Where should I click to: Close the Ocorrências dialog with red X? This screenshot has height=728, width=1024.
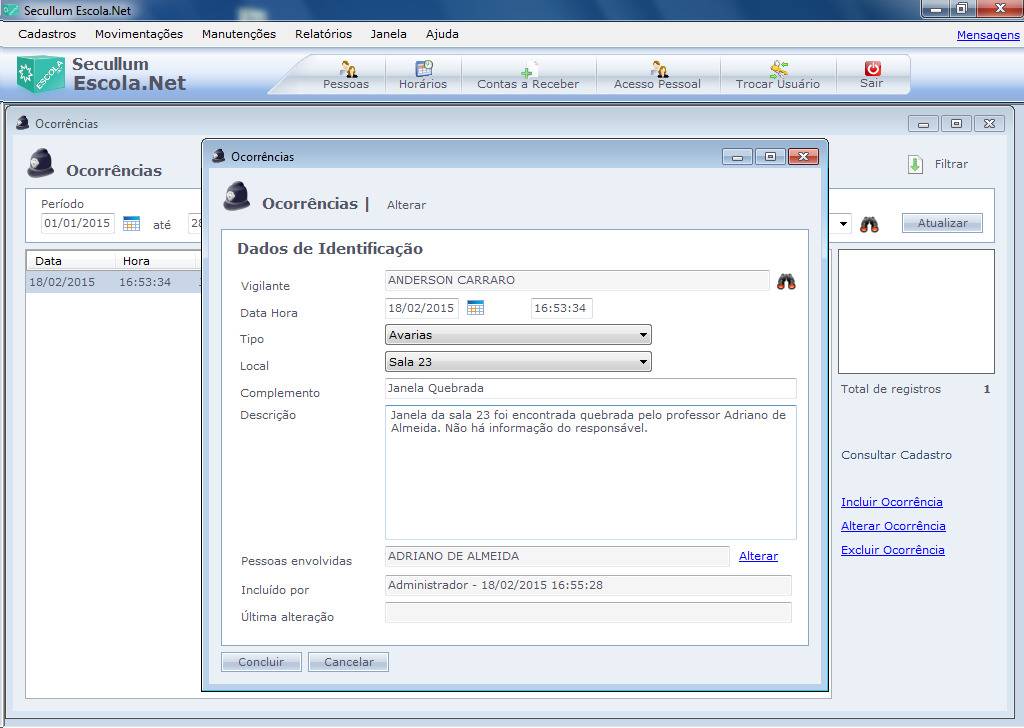(803, 157)
